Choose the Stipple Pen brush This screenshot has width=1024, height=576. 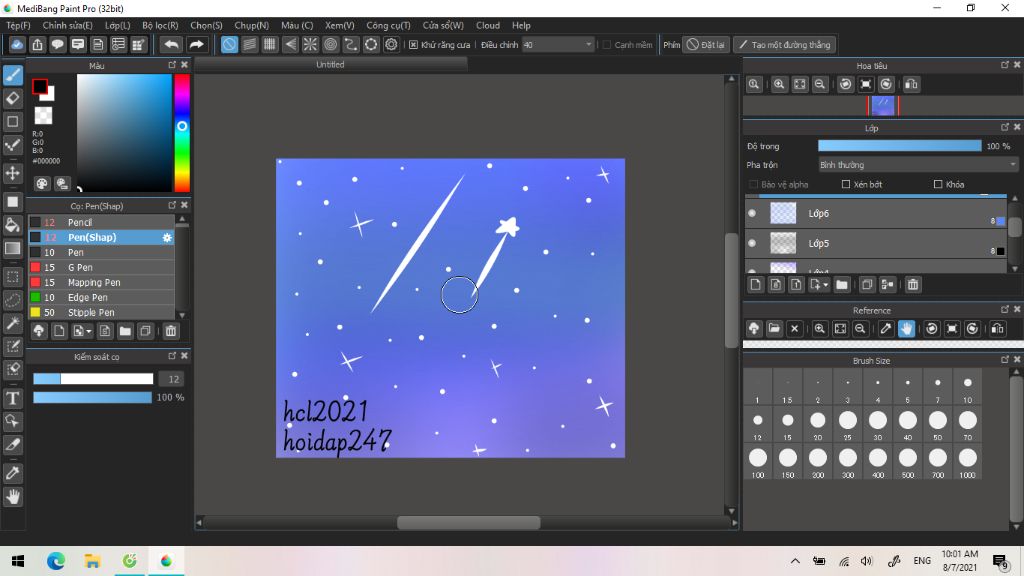tap(101, 313)
